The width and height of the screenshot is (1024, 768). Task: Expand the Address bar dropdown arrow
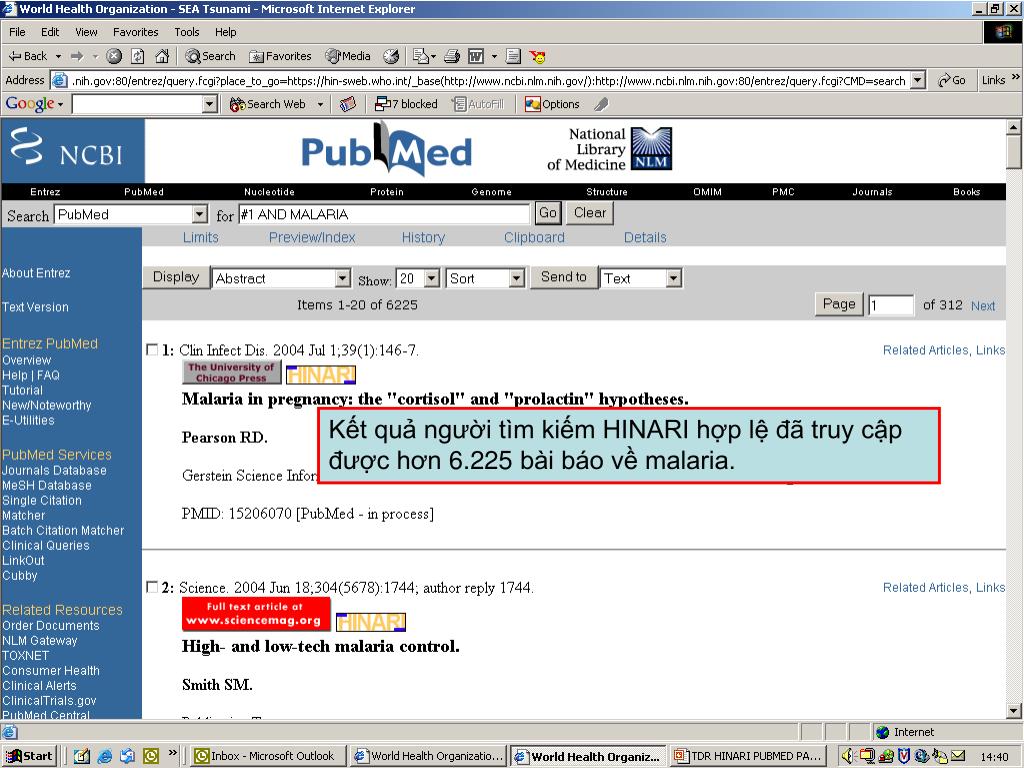[918, 80]
